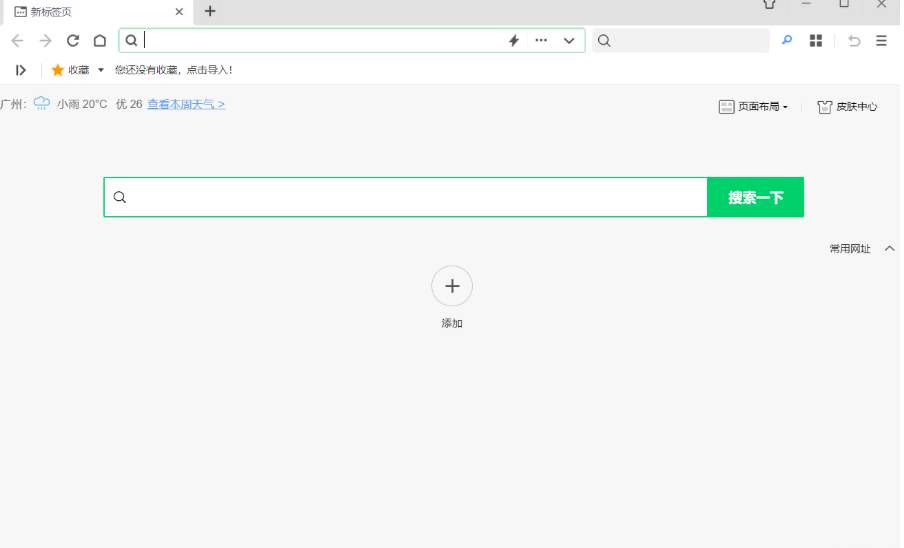
Task: Open the 页面布局 layout dropdown
Action: (x=754, y=107)
